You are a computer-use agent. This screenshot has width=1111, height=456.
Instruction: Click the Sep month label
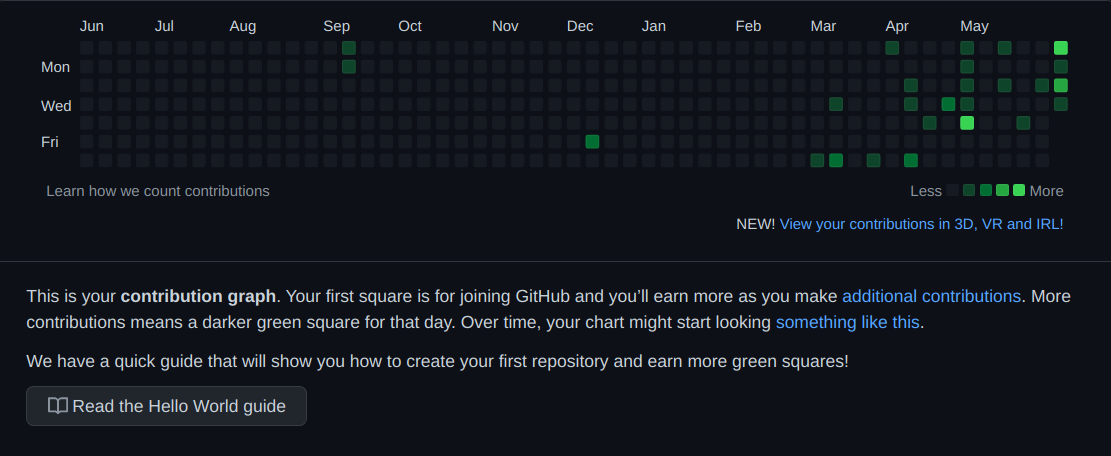click(x=337, y=26)
